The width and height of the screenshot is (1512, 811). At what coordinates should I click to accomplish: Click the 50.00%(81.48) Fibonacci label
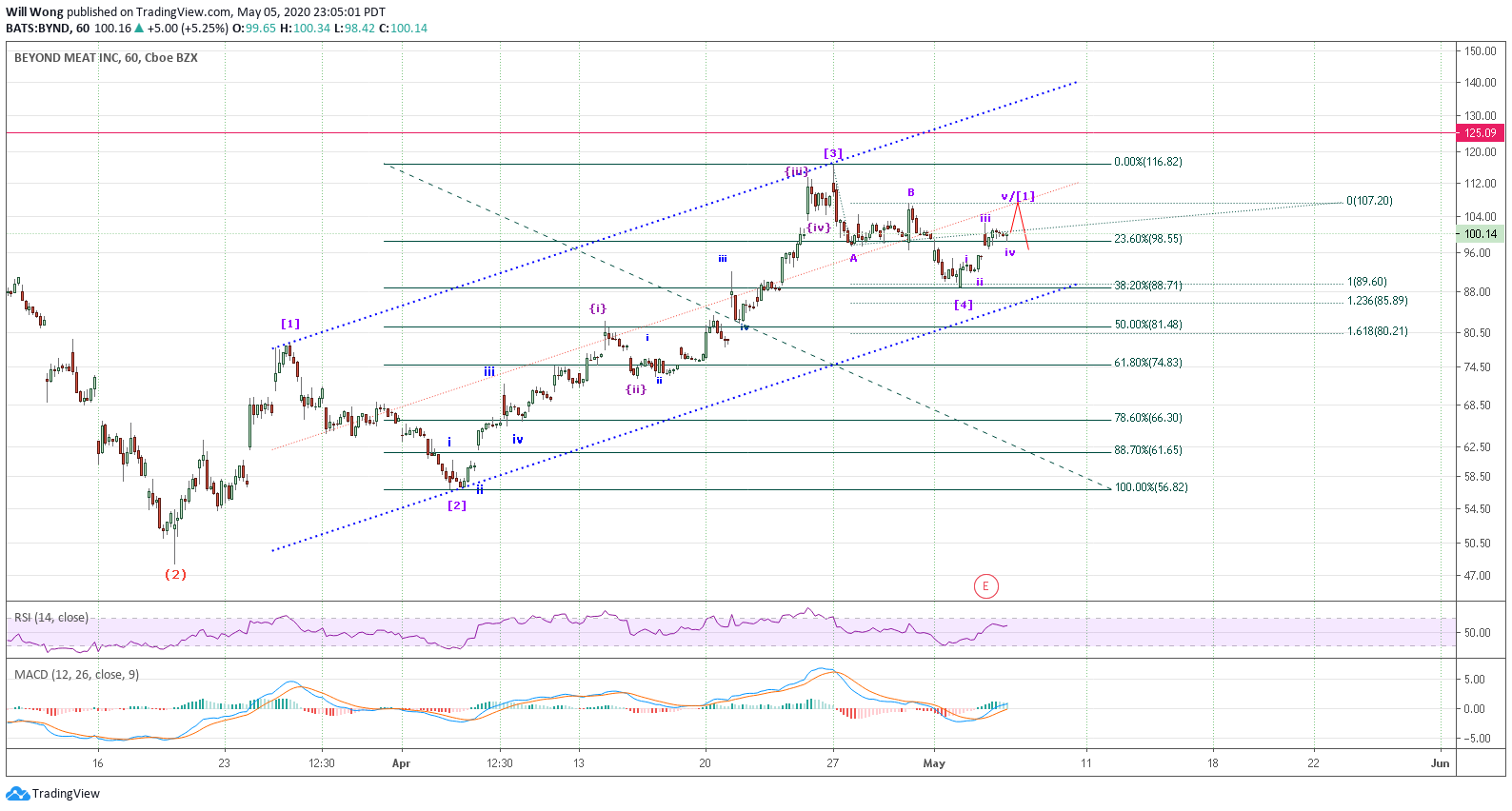coord(1148,325)
